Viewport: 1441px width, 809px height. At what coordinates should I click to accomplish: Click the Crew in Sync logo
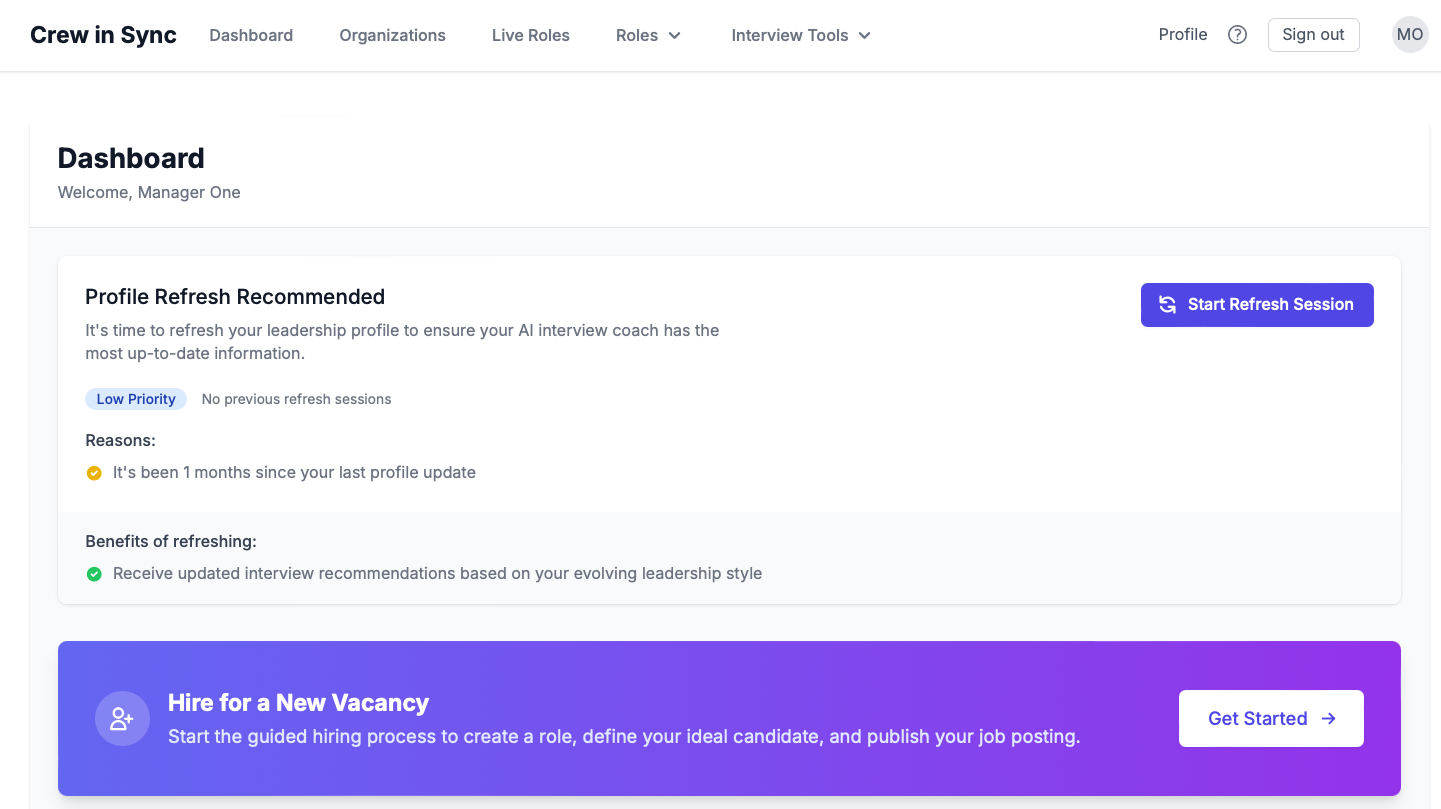point(103,34)
